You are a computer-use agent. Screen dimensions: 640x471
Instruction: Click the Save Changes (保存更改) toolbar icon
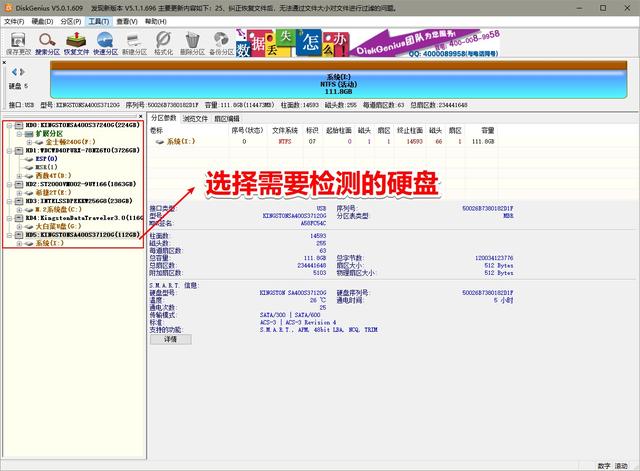[x=18, y=44]
